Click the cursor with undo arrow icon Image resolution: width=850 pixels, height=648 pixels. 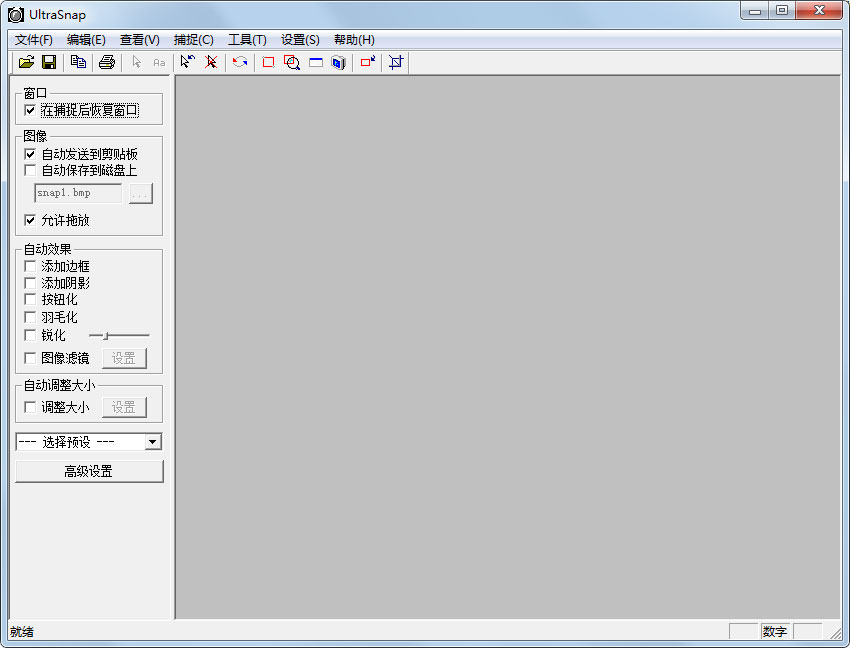(188, 62)
